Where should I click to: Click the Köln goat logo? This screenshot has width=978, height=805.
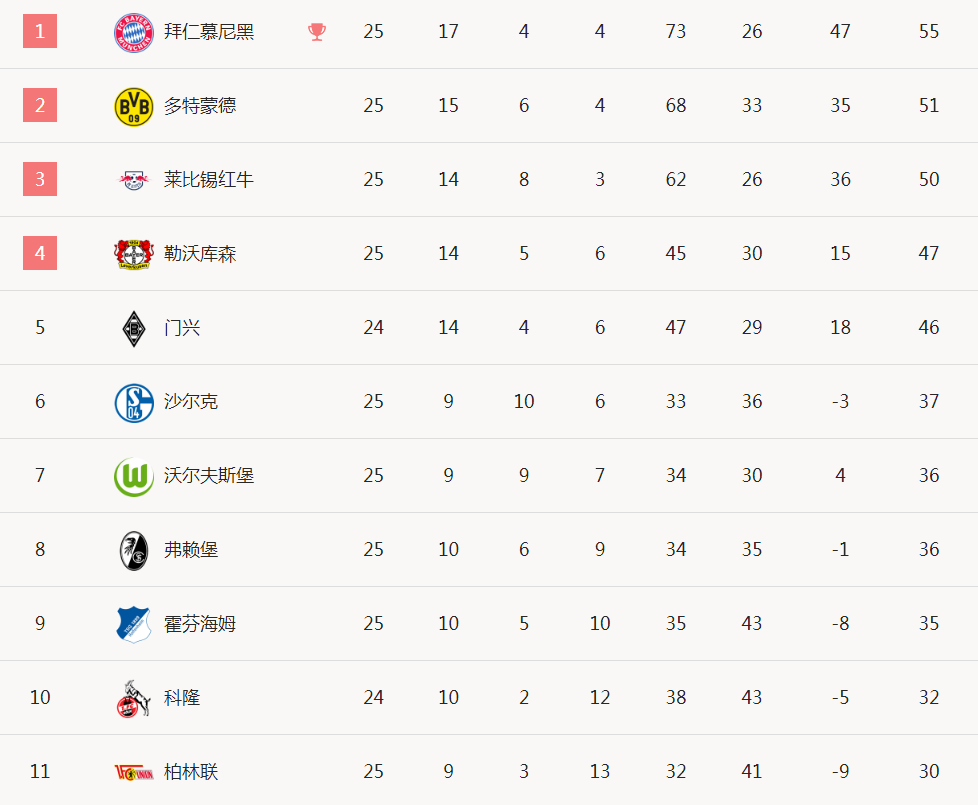point(133,698)
